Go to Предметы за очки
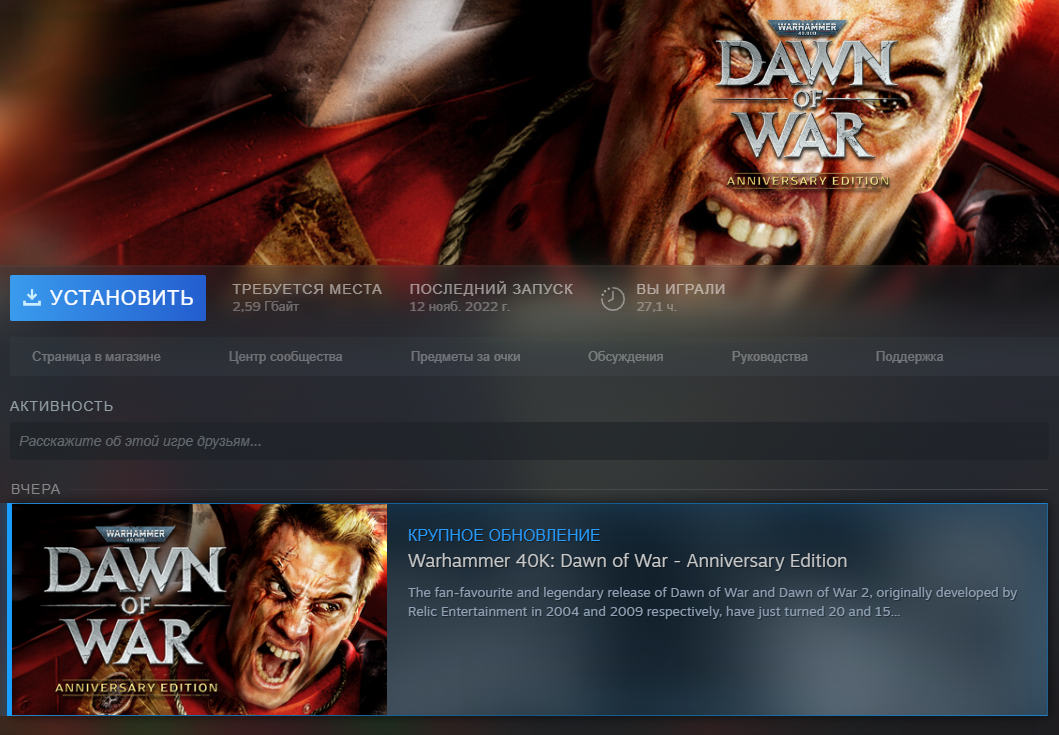This screenshot has width=1059, height=735. (465, 357)
